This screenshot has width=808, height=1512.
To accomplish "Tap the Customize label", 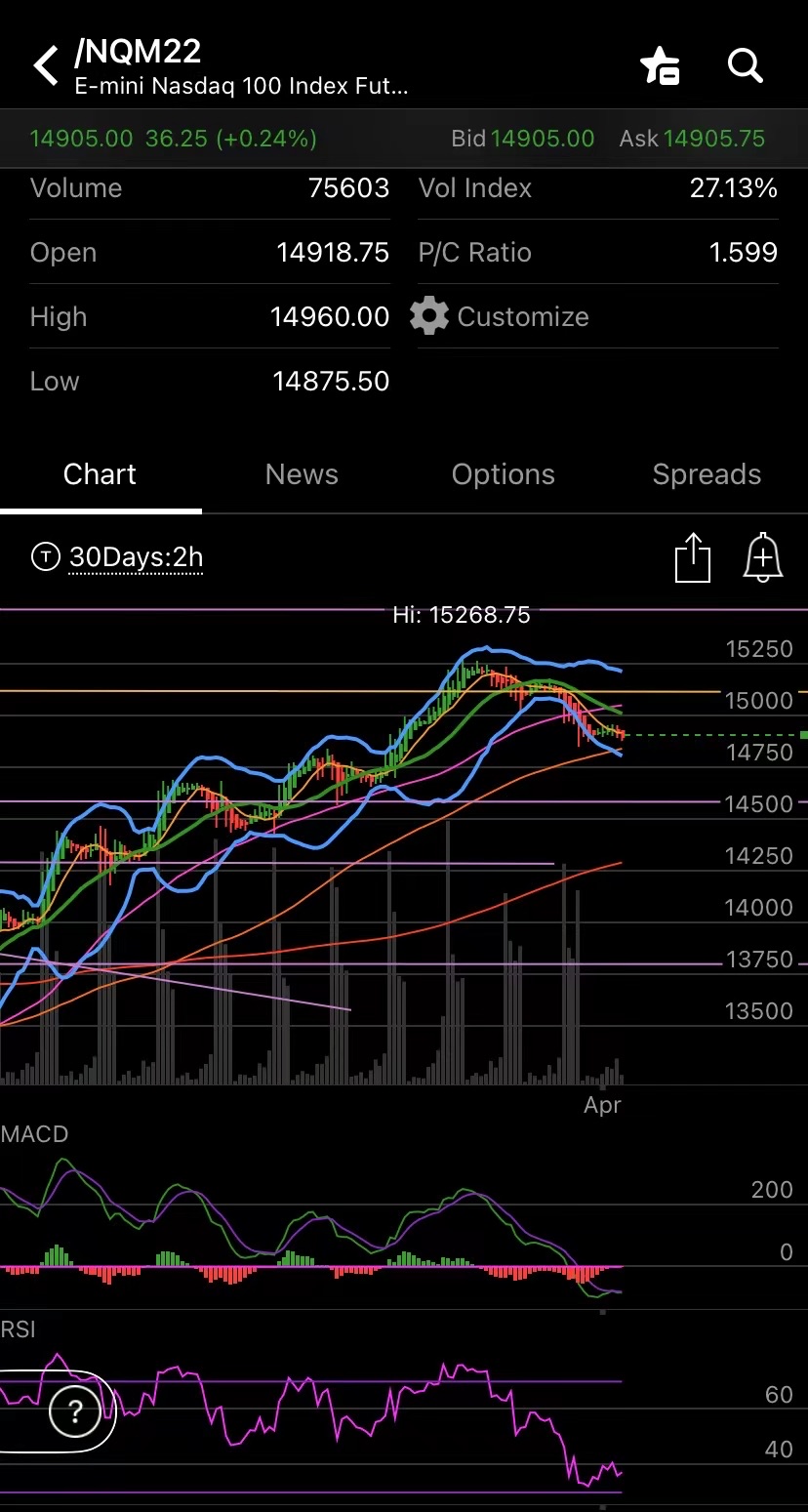I will coord(523,316).
